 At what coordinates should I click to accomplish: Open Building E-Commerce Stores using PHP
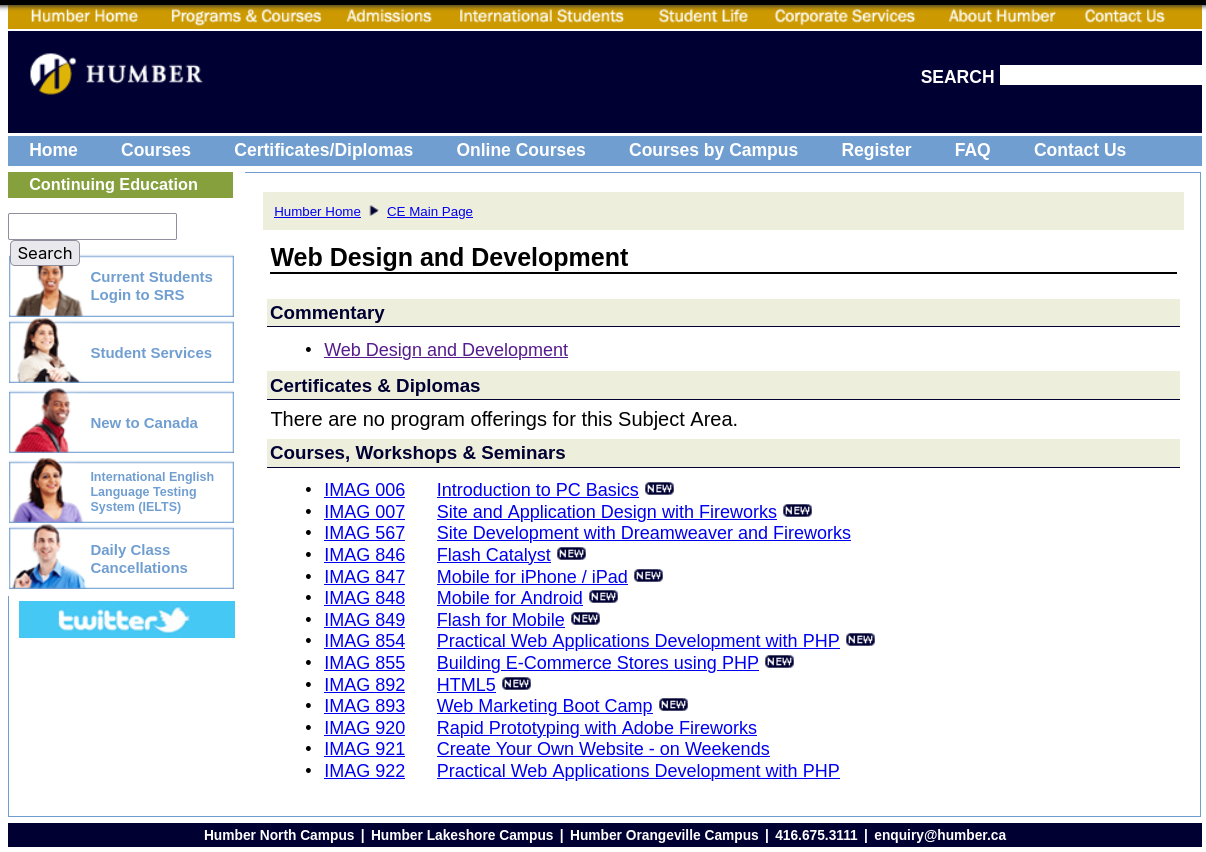[598, 663]
